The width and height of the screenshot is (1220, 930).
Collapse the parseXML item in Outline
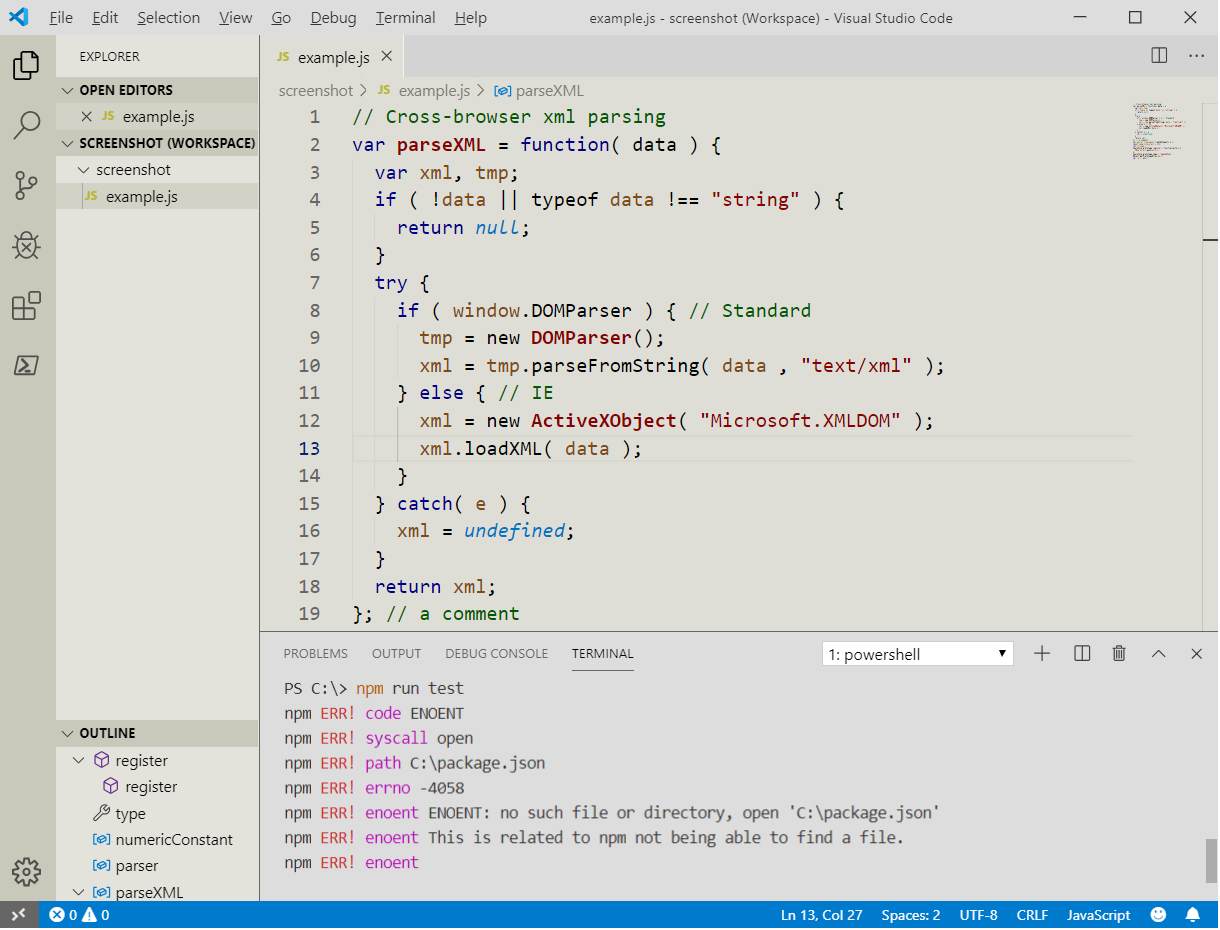80,892
